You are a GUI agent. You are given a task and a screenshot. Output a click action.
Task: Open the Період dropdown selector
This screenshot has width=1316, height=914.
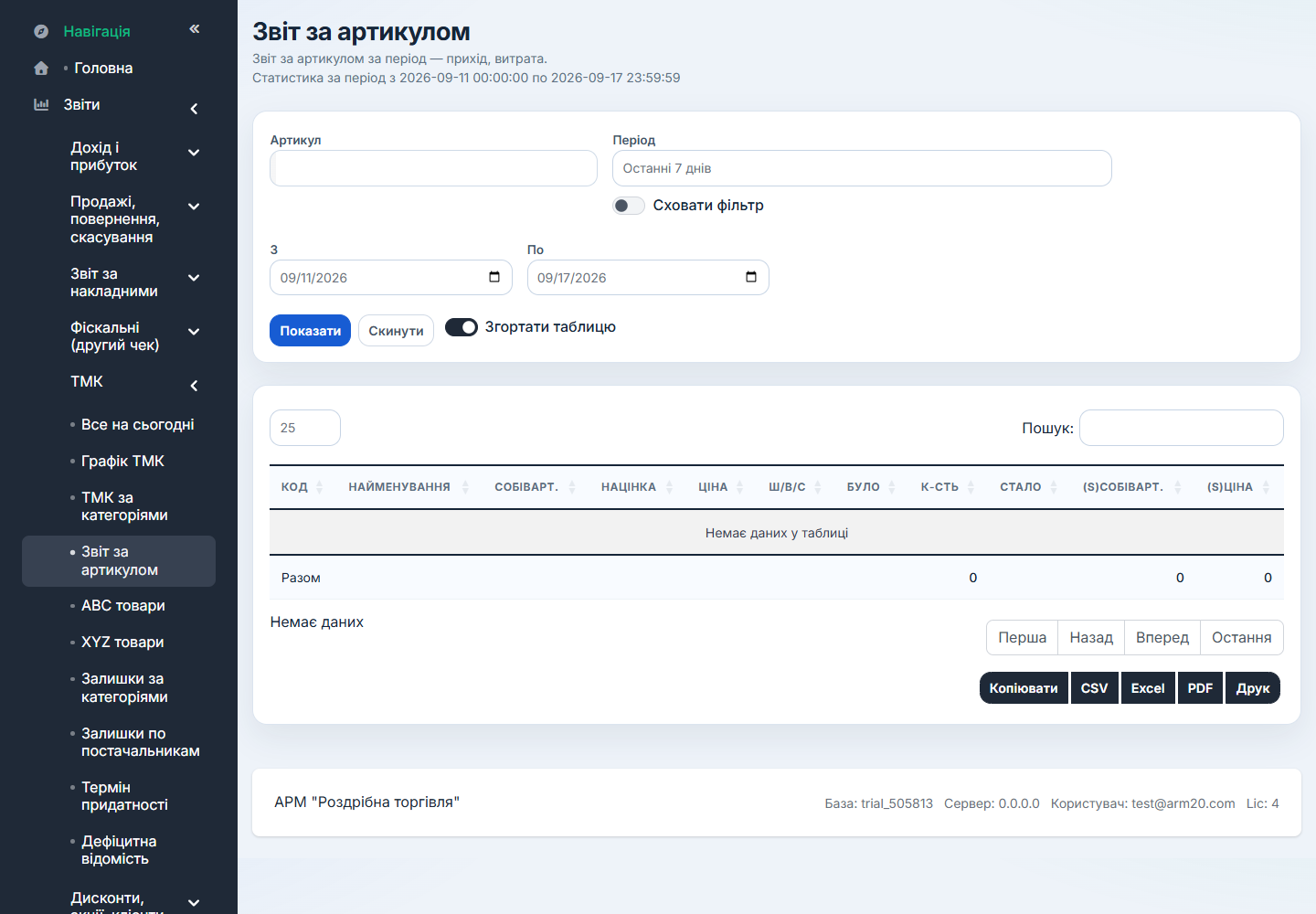coord(862,168)
